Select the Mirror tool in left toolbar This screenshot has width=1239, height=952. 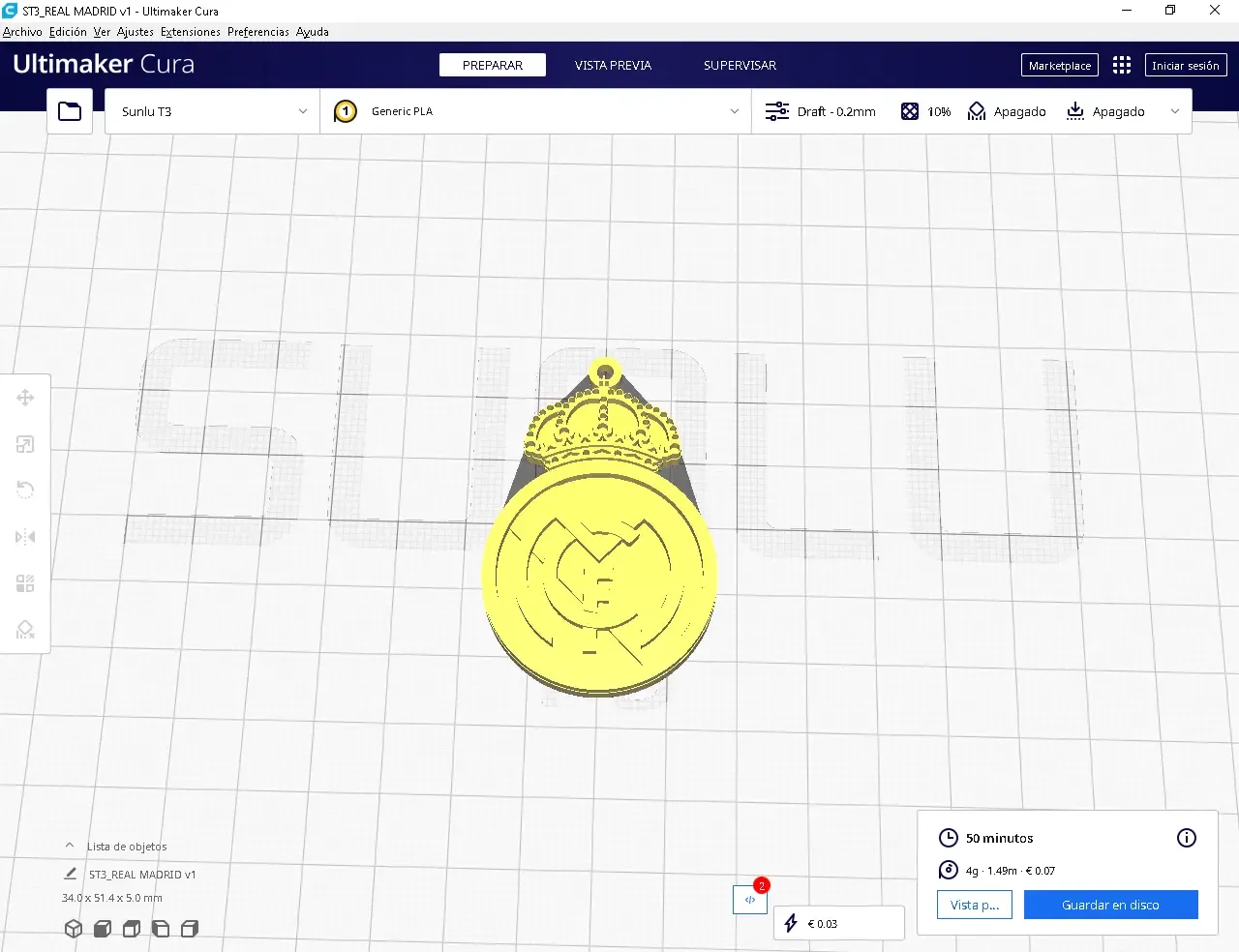point(25,537)
